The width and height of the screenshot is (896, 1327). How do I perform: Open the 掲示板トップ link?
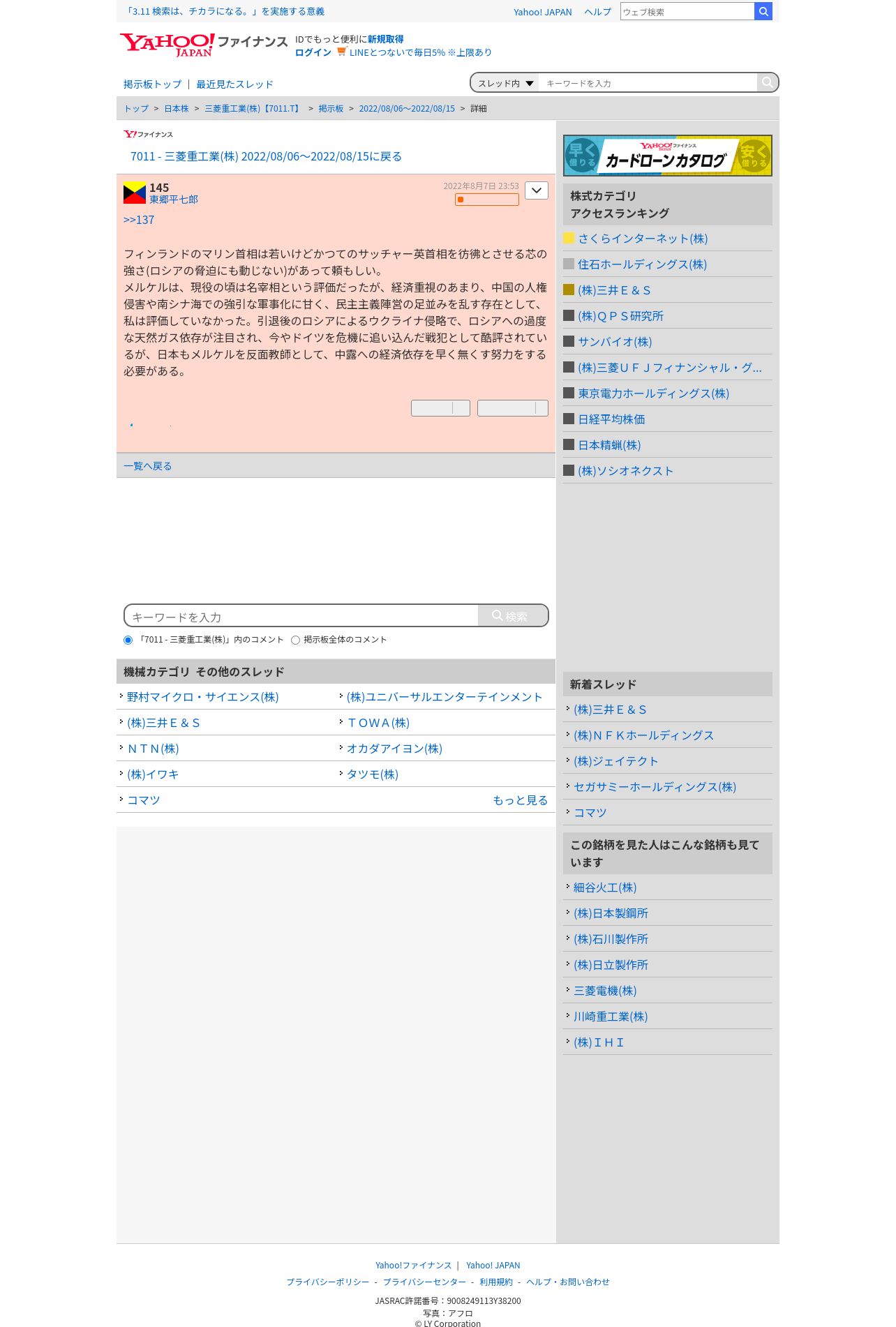152,84
